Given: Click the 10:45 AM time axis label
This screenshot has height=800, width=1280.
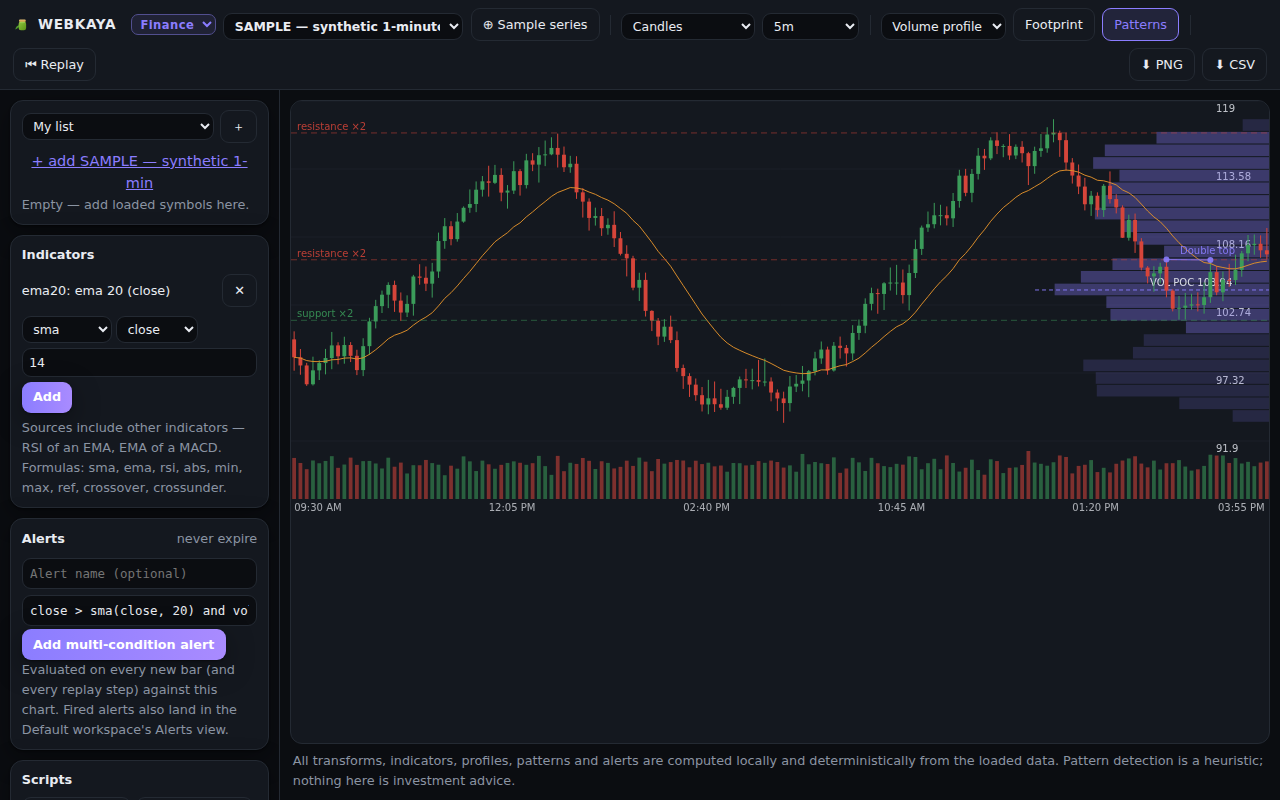Looking at the screenshot, I should pos(901,508).
